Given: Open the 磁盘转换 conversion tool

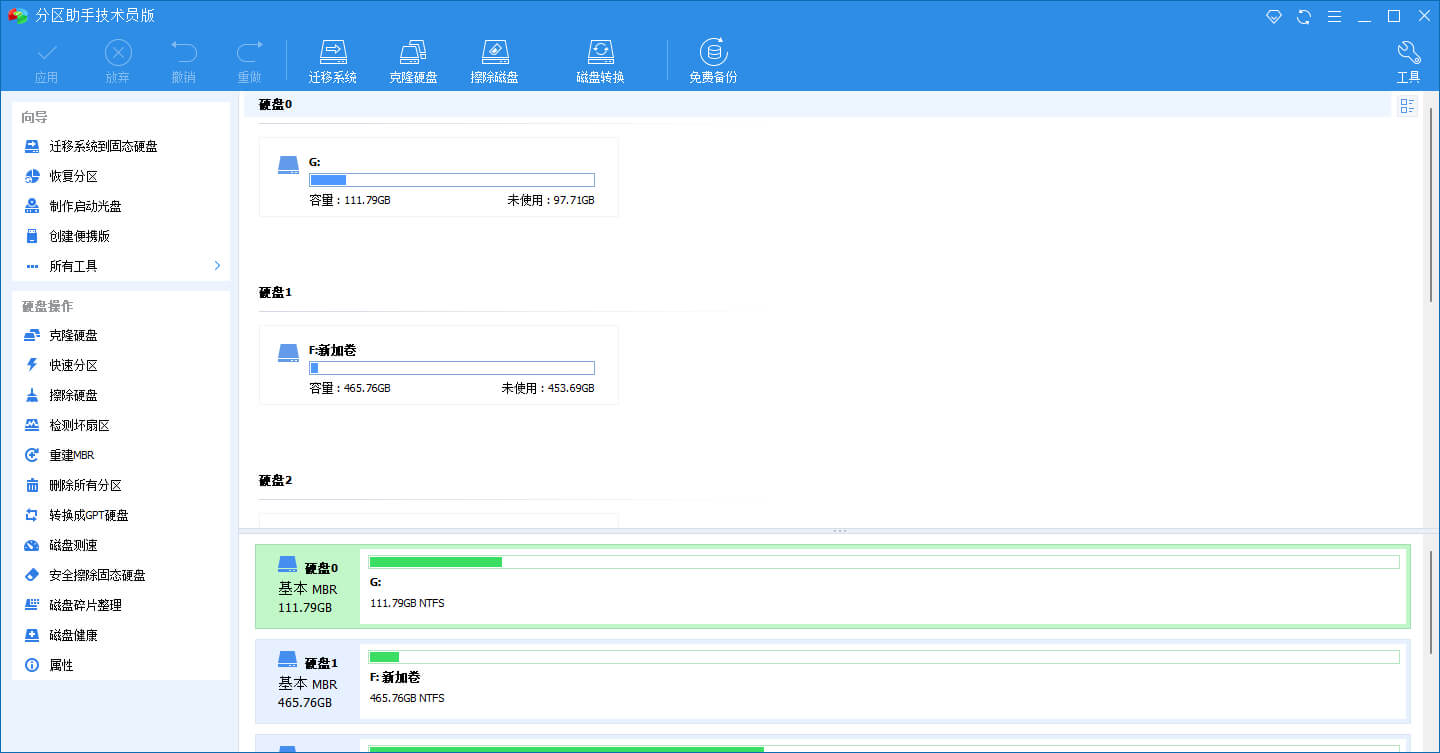Looking at the screenshot, I should (601, 58).
